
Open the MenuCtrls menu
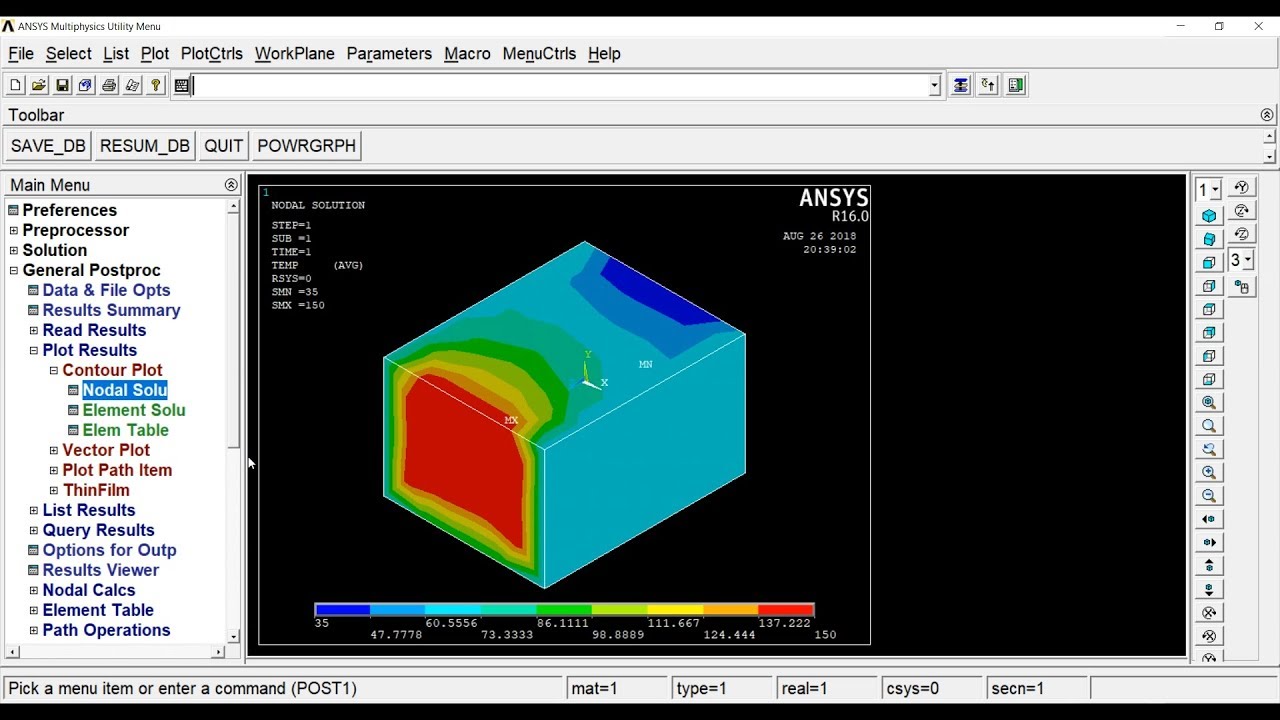539,54
